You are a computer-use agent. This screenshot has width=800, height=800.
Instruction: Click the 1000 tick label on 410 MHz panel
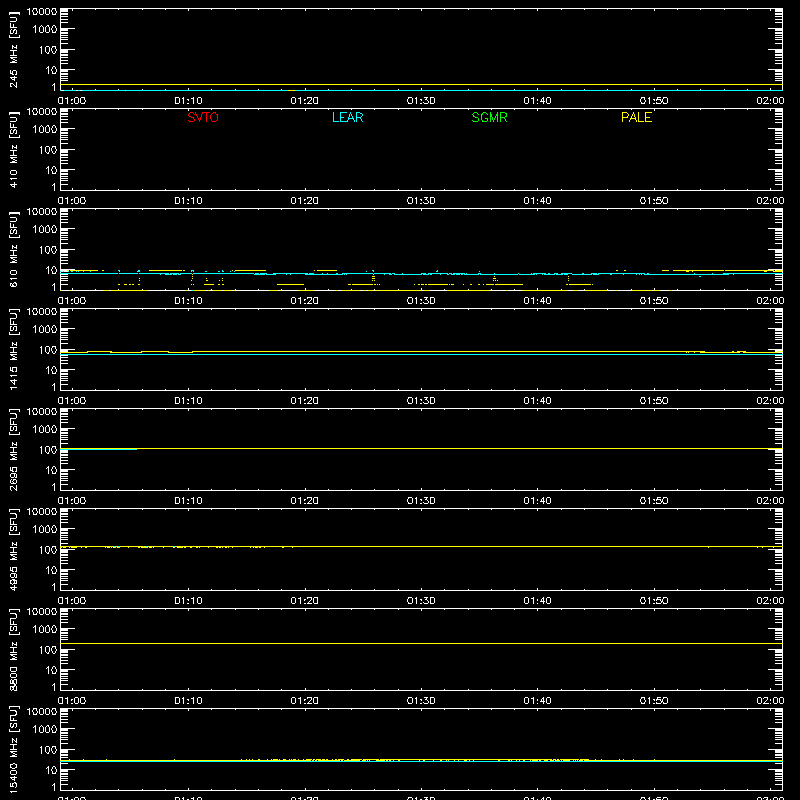(45, 130)
